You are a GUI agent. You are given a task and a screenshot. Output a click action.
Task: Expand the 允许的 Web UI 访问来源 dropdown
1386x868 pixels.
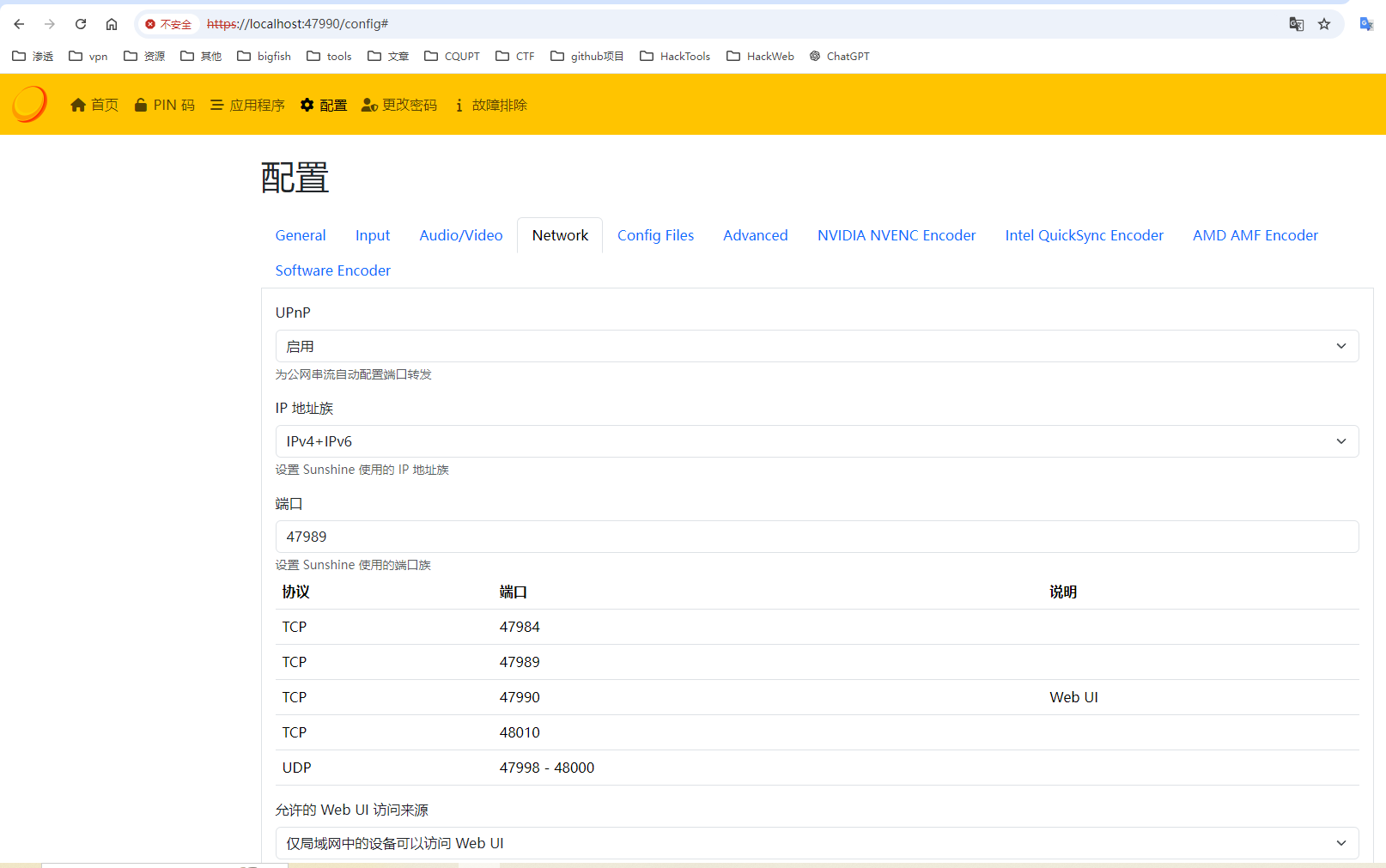(817, 843)
